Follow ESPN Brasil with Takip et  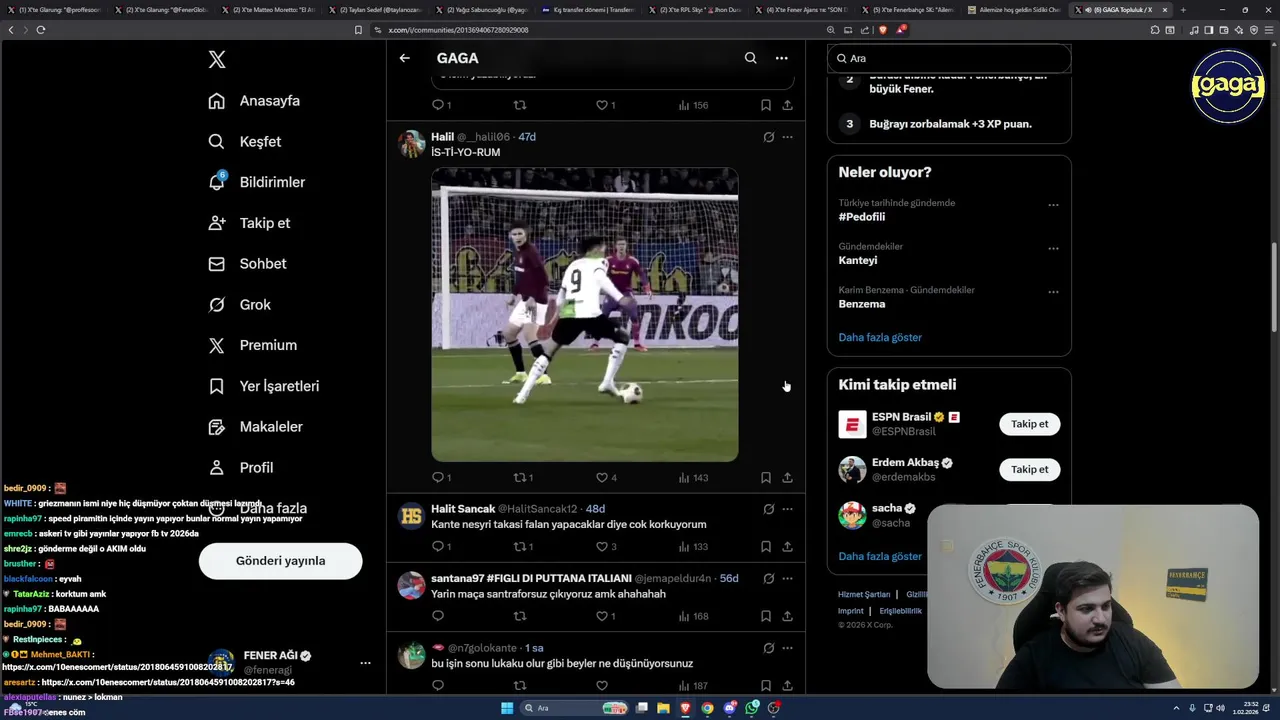[1029, 424]
